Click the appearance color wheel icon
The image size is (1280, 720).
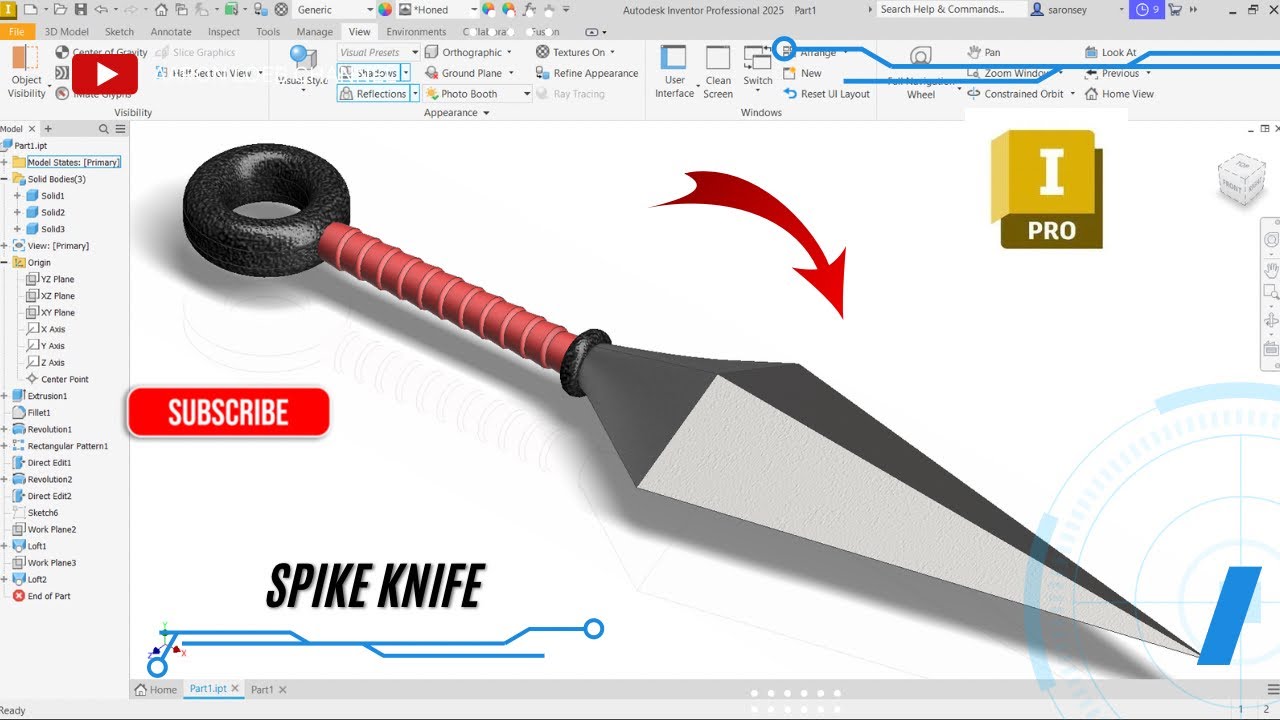385,9
